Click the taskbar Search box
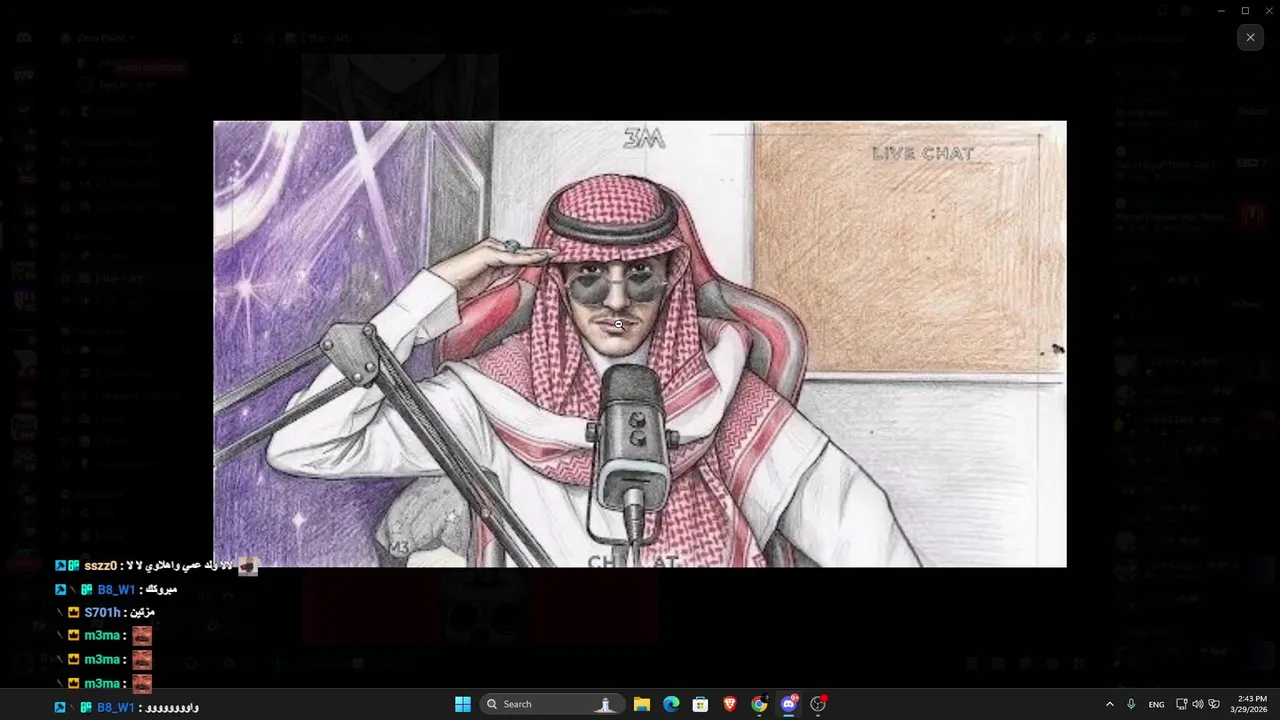 552,704
